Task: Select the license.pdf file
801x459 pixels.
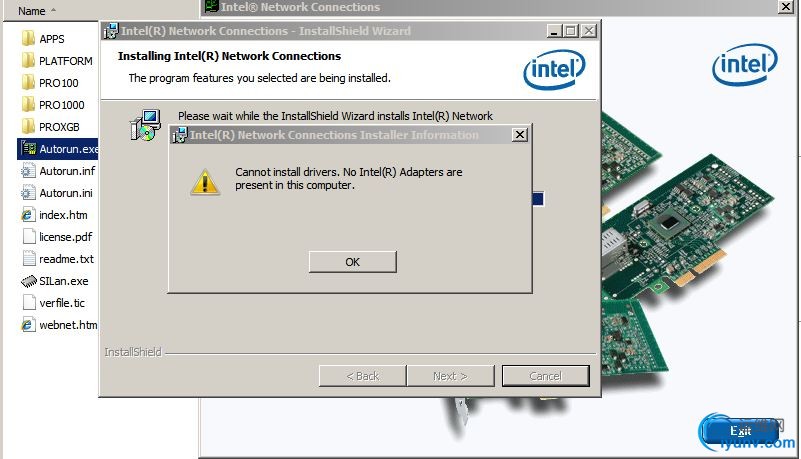Action: [57, 237]
